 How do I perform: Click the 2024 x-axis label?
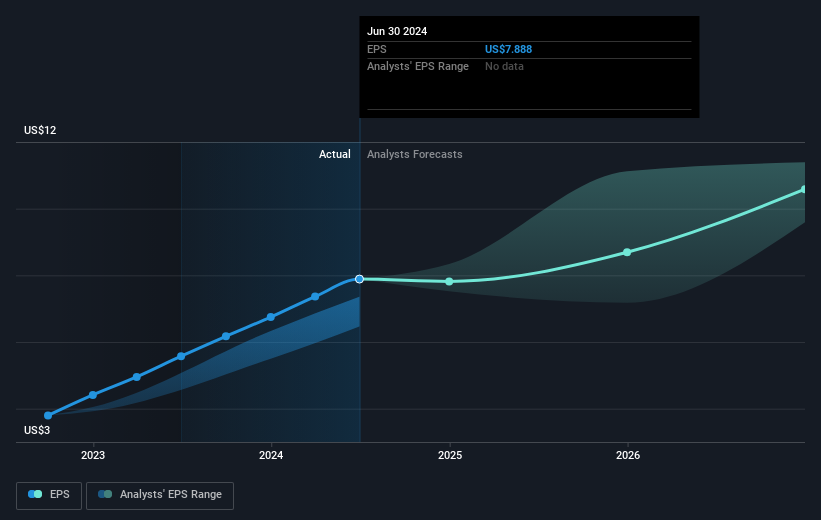(x=271, y=455)
